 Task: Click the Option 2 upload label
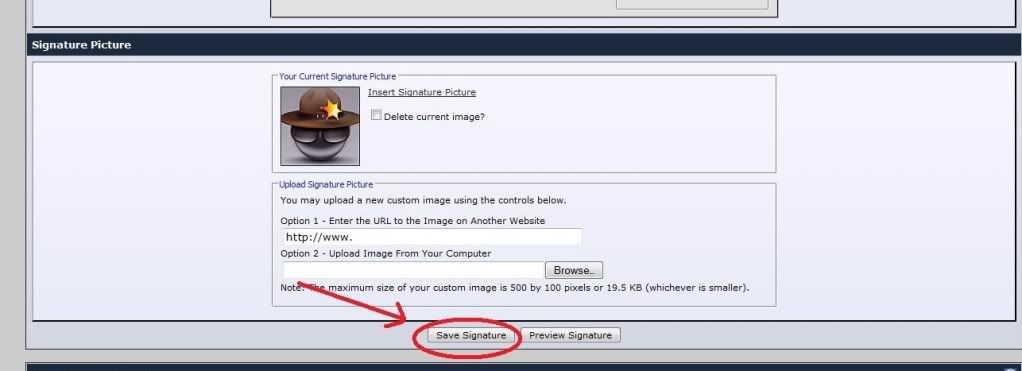pos(386,253)
